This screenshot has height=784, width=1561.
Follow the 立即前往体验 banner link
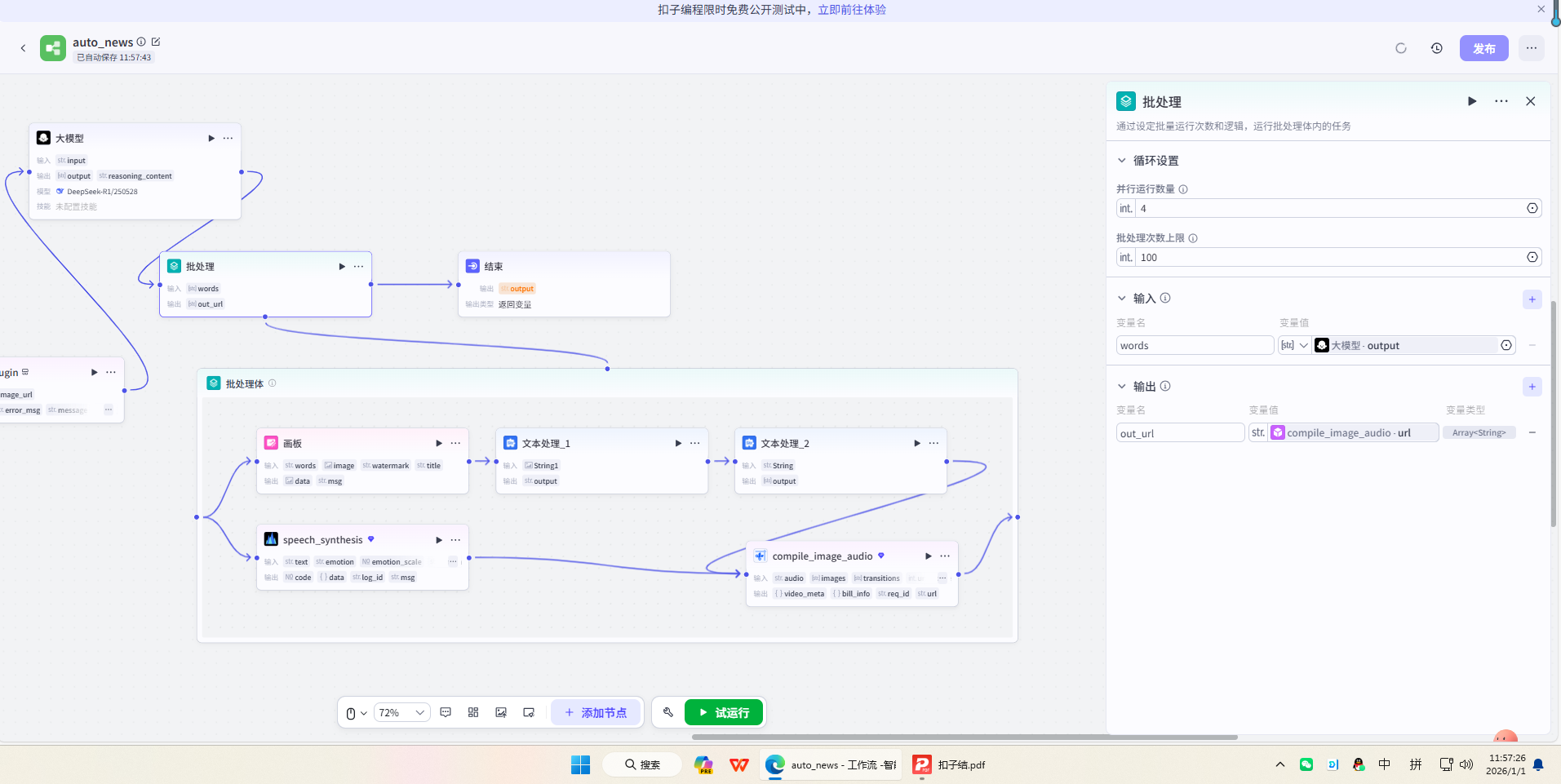coord(852,10)
